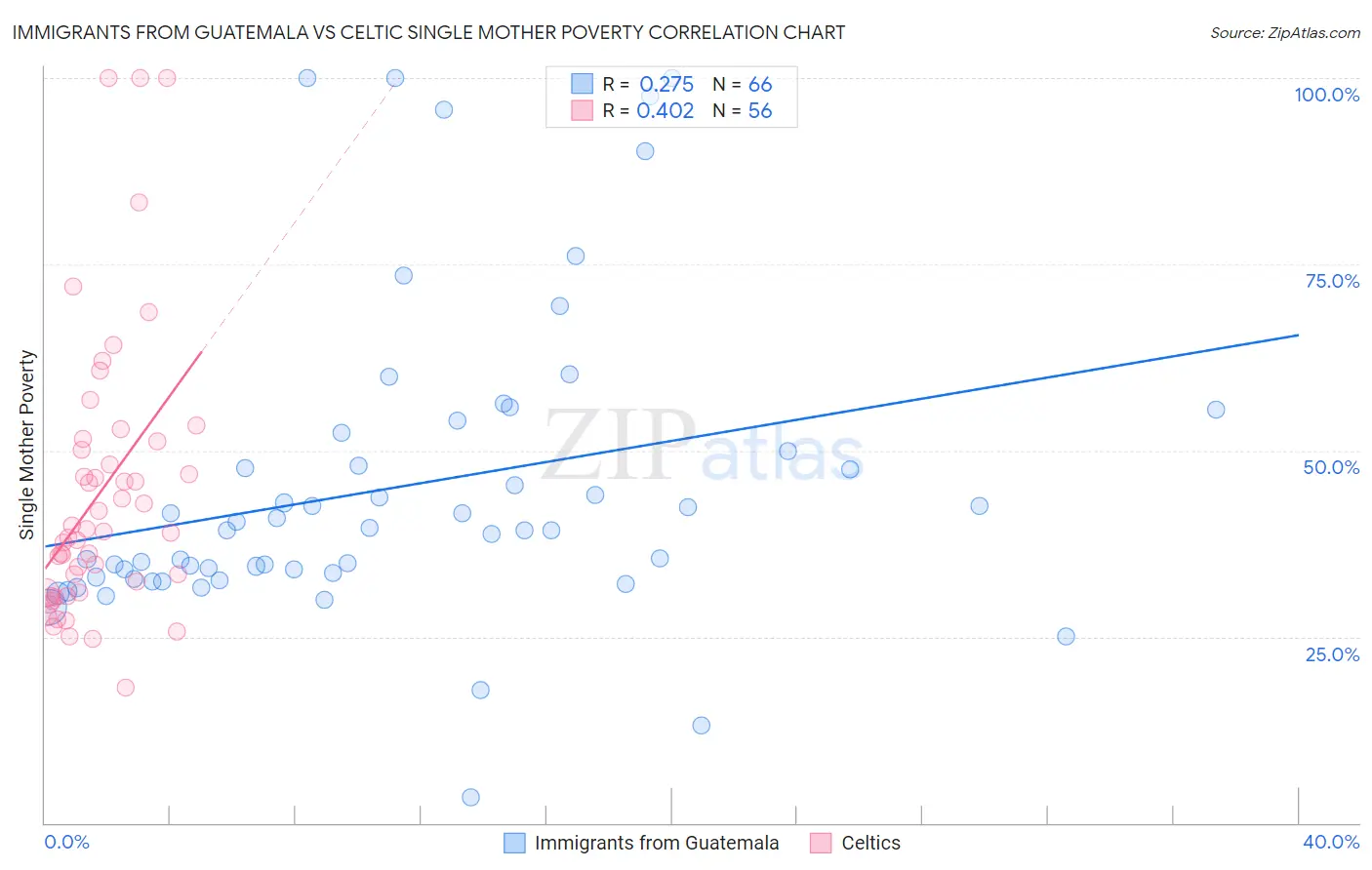Viewport: 1372px width, 870px height.
Task: Click the blue R = 0.275 stats swatch
Action: (x=582, y=84)
